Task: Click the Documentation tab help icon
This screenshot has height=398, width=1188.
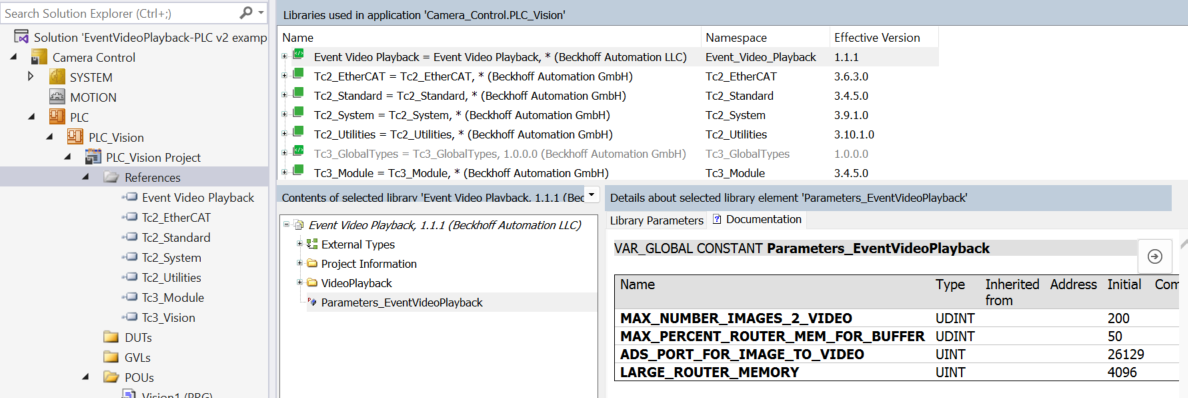Action: tap(717, 219)
